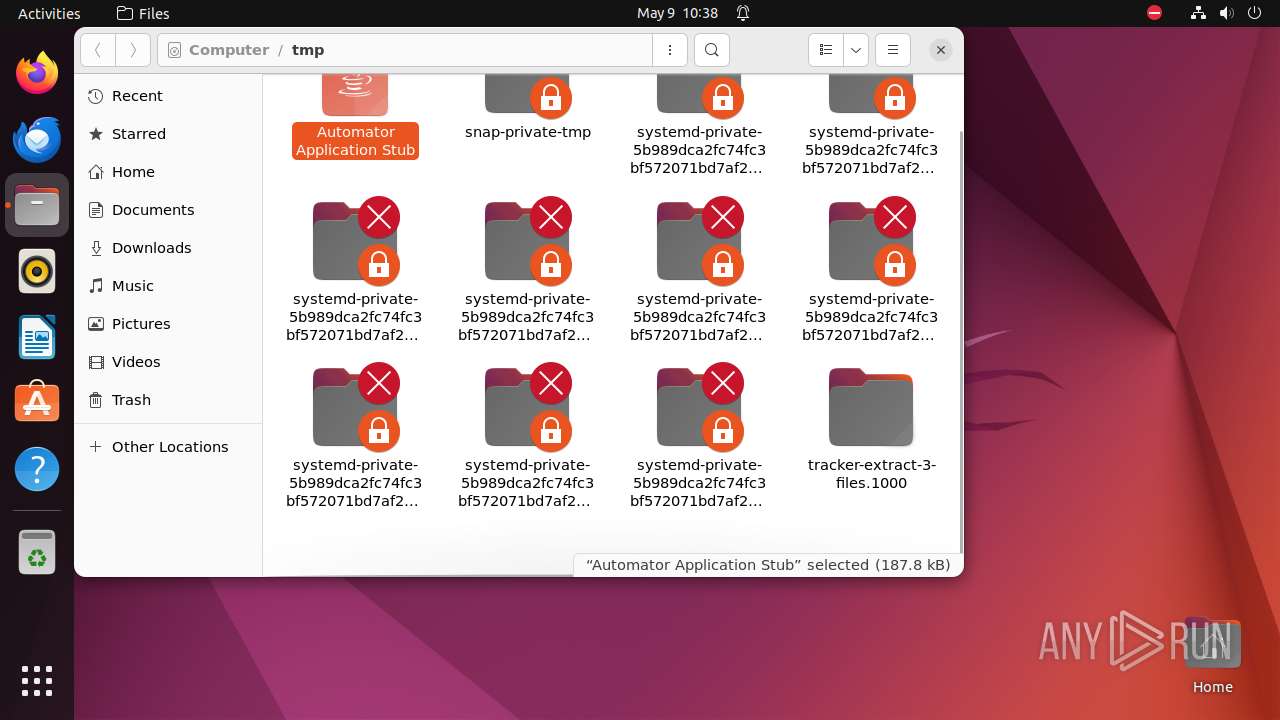Screen dimensions: 1280x720
Task: Open Thunderbird Mail from the dock
Action: [37, 139]
